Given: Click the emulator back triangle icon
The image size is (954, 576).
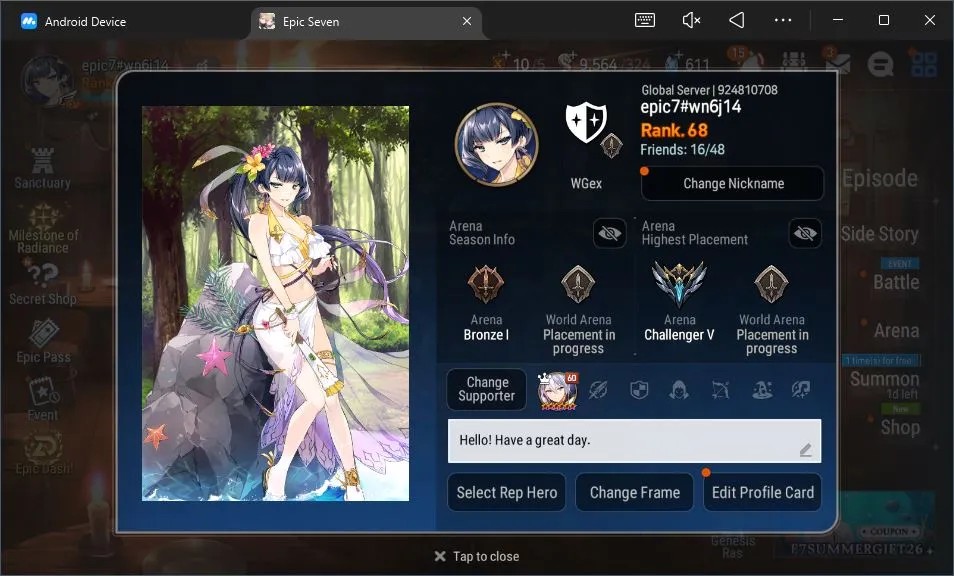Looking at the screenshot, I should (x=737, y=20).
